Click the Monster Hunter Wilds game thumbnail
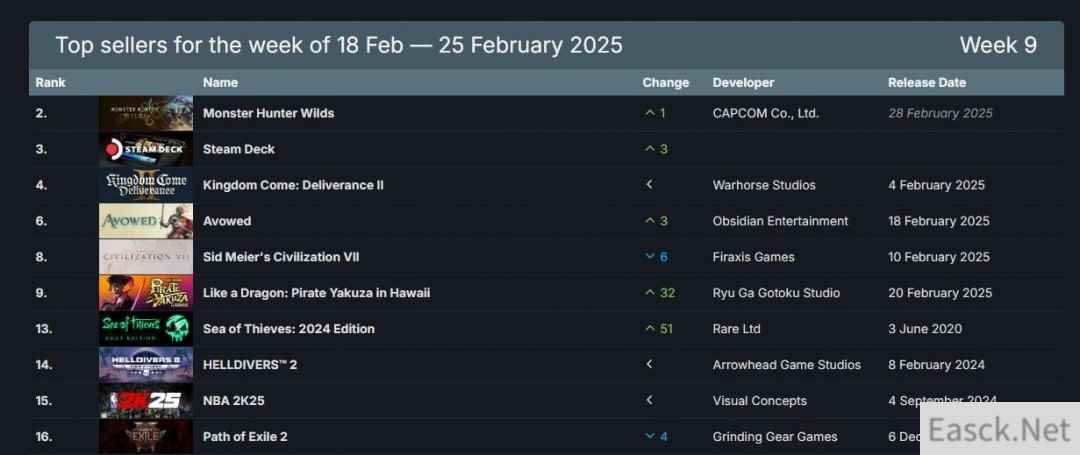 point(146,113)
